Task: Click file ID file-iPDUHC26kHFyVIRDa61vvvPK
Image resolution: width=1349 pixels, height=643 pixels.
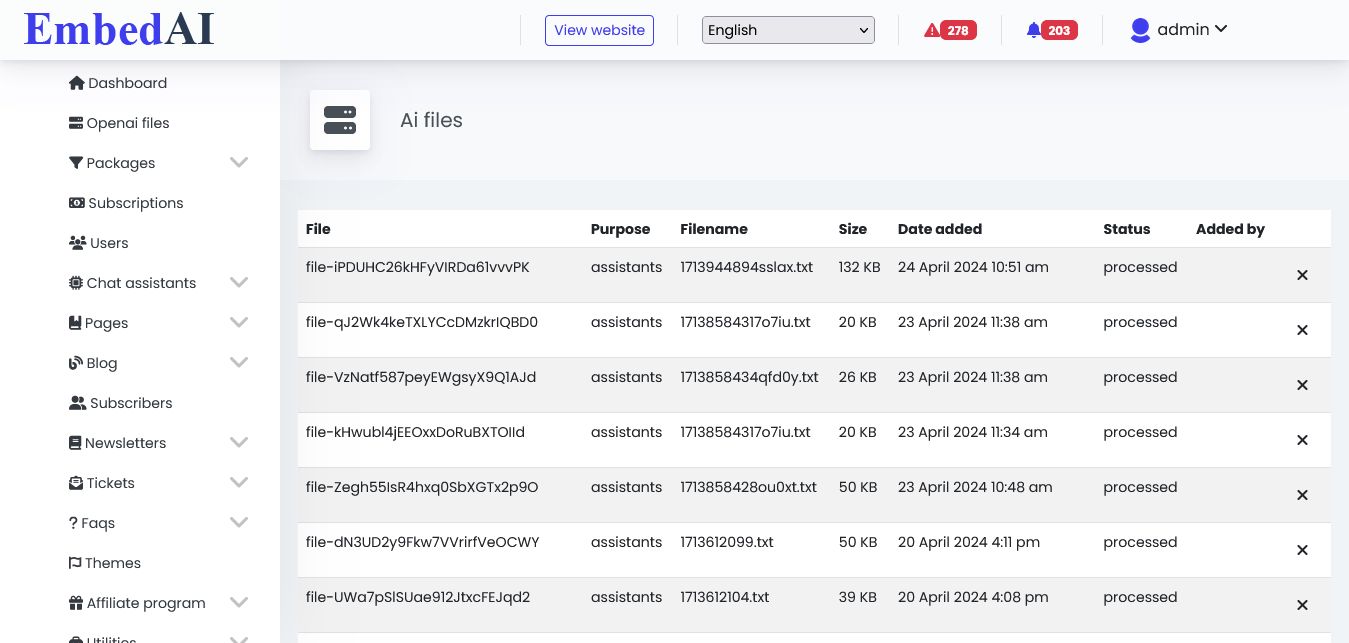Action: 418,267
